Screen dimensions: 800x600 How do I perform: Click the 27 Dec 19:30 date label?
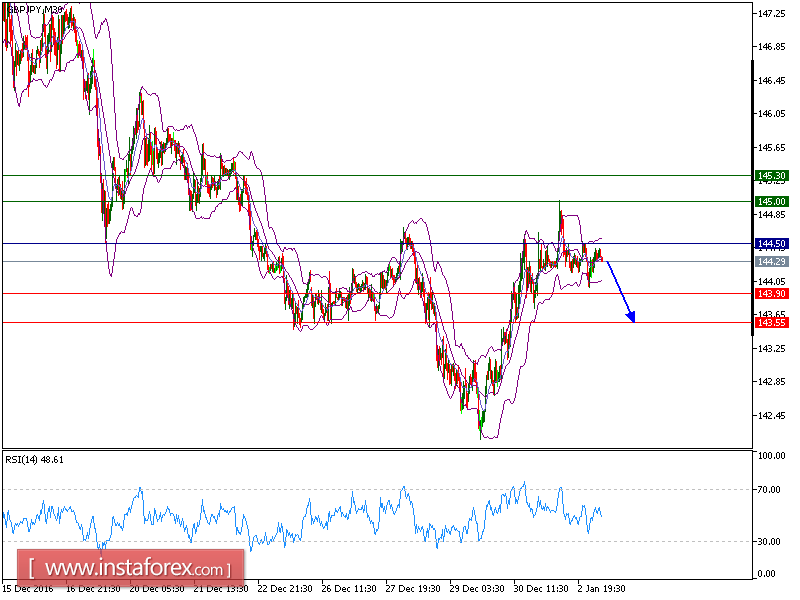[x=413, y=590]
